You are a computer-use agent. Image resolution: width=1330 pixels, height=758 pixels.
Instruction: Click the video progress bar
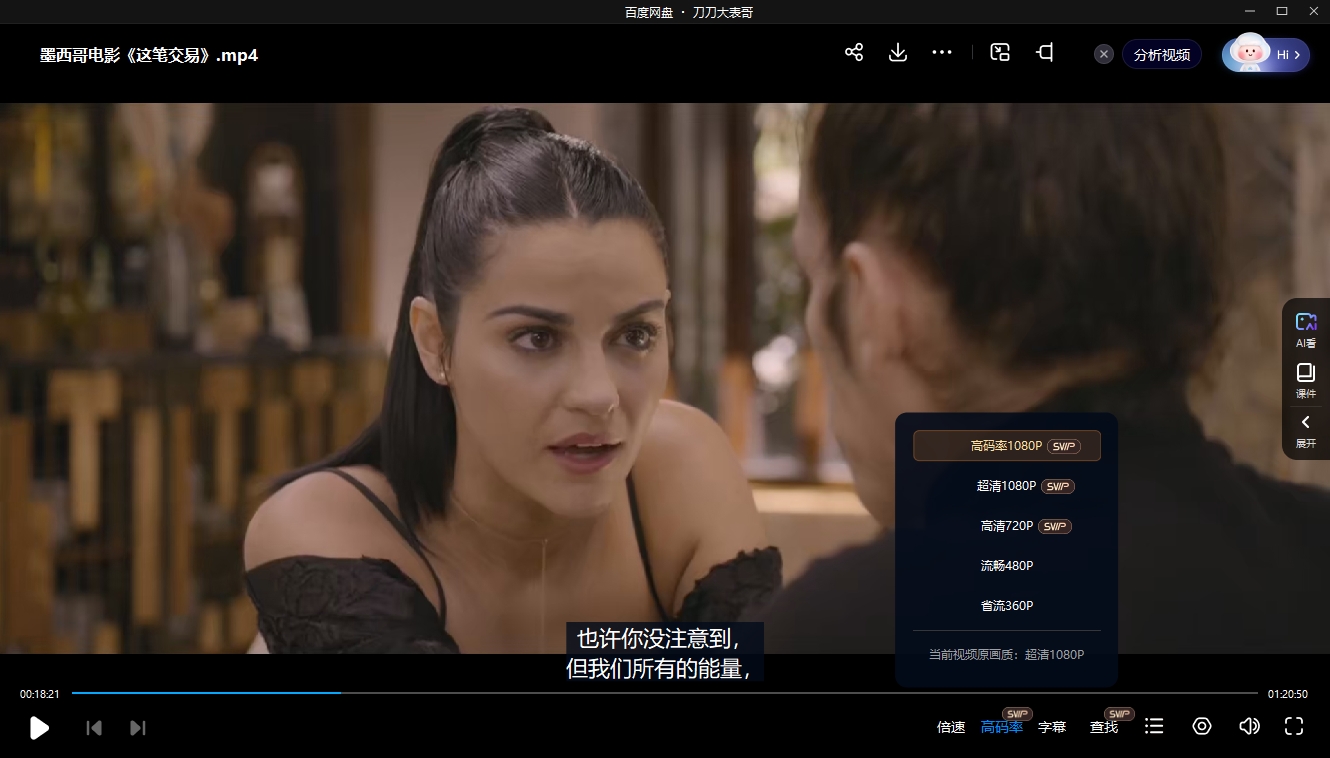click(665, 693)
